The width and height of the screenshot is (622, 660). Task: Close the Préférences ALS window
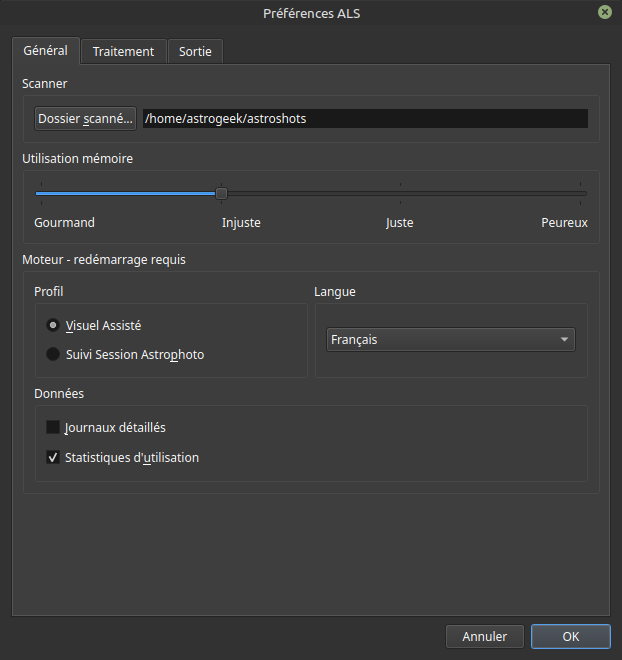[x=605, y=12]
